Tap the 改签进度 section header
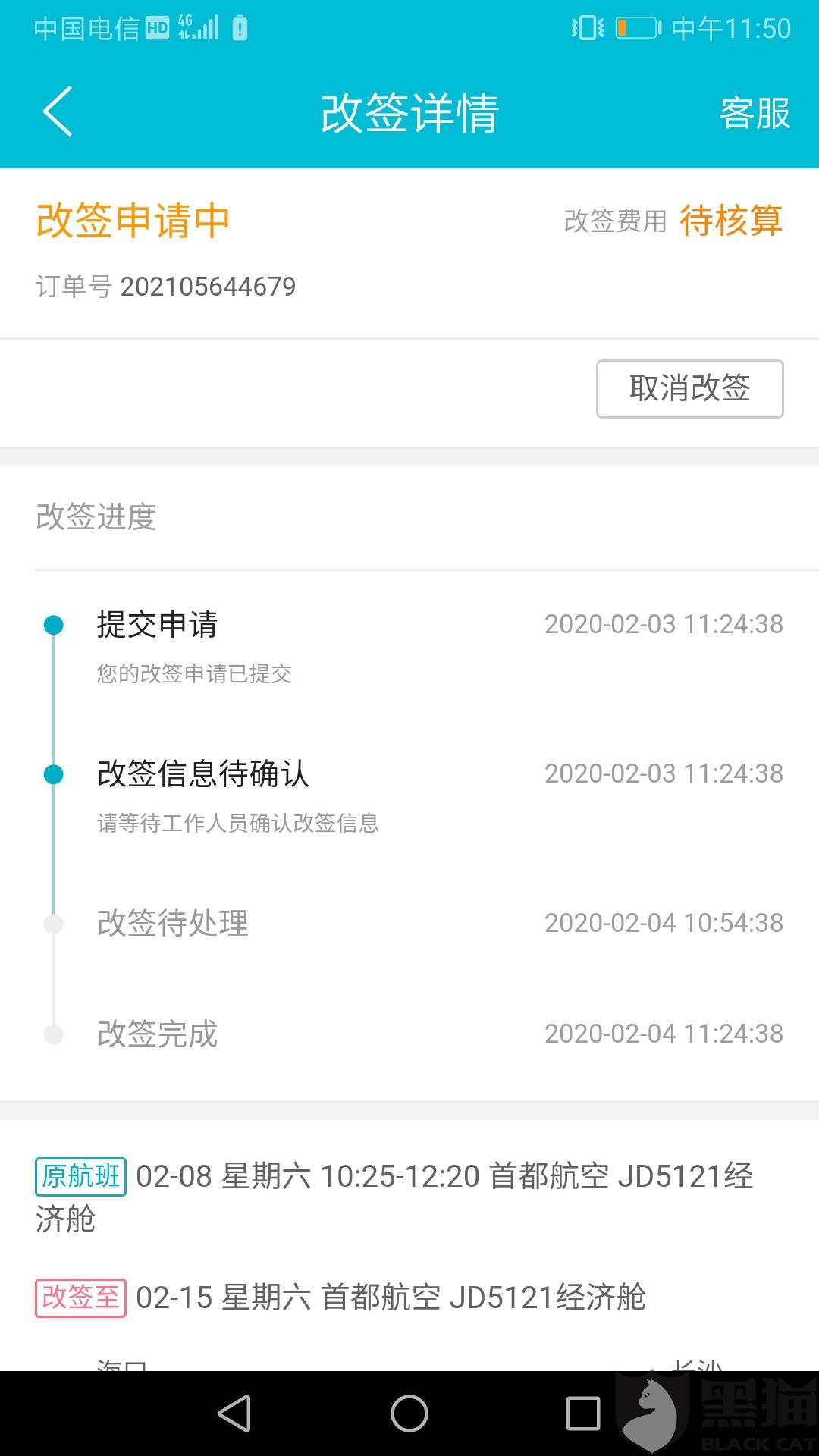This screenshot has width=819, height=1456. pos(96,517)
